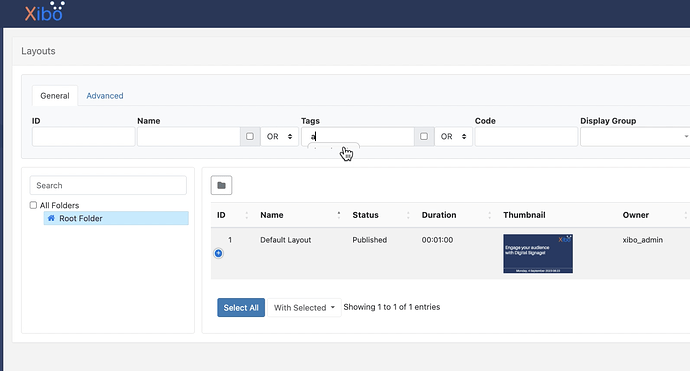Select the Root Folder tree item

(116, 218)
